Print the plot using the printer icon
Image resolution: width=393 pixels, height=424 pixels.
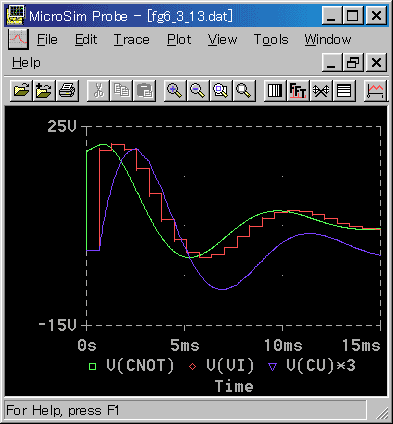67,91
